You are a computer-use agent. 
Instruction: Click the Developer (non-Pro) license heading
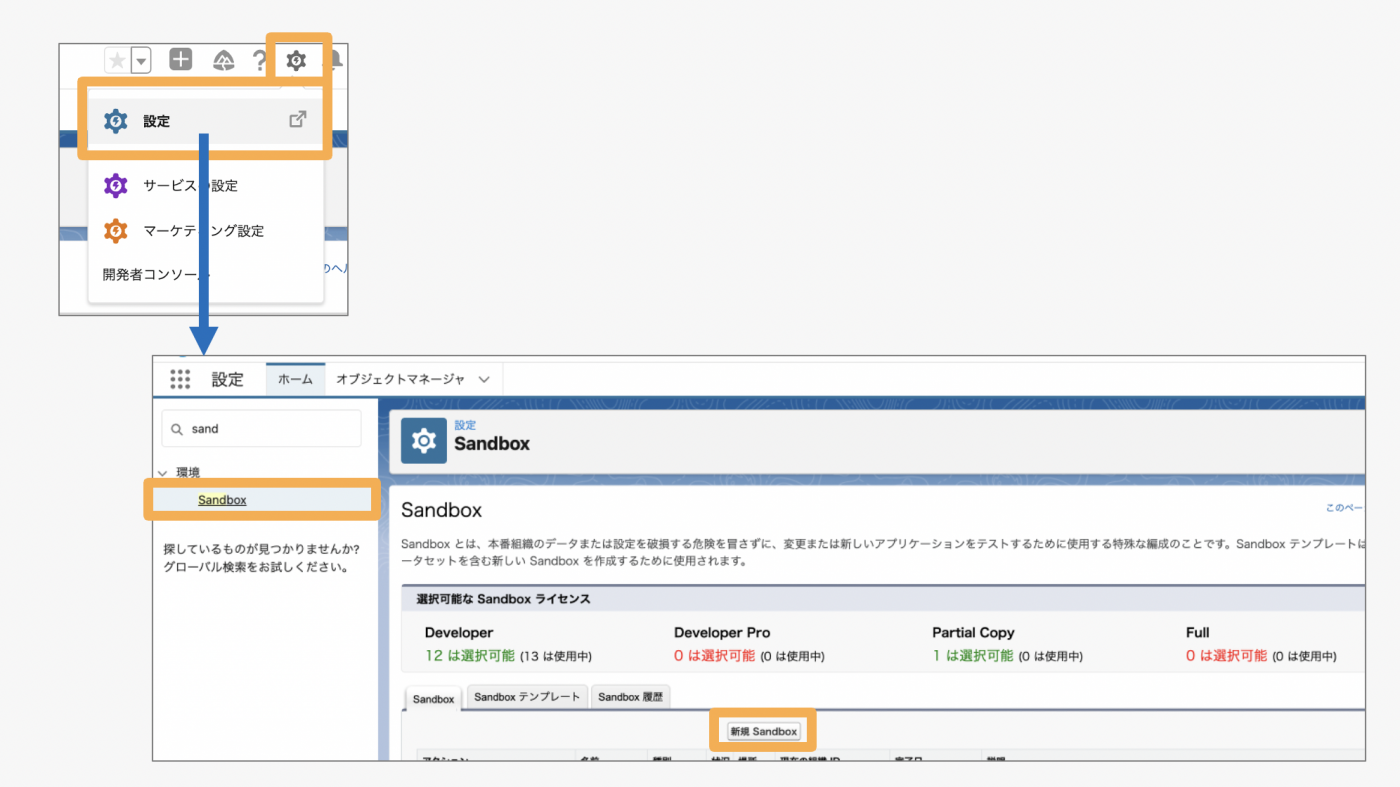click(x=459, y=633)
